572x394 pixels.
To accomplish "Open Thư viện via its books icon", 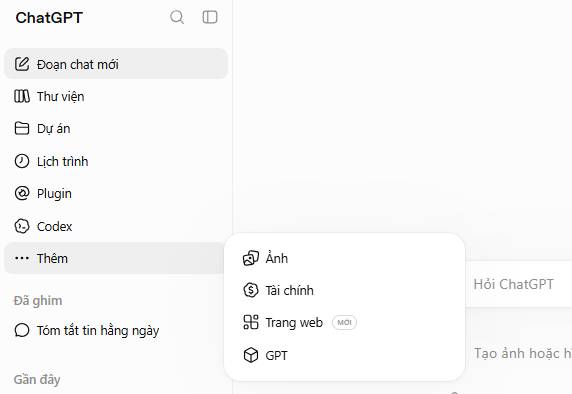I will tap(22, 96).
